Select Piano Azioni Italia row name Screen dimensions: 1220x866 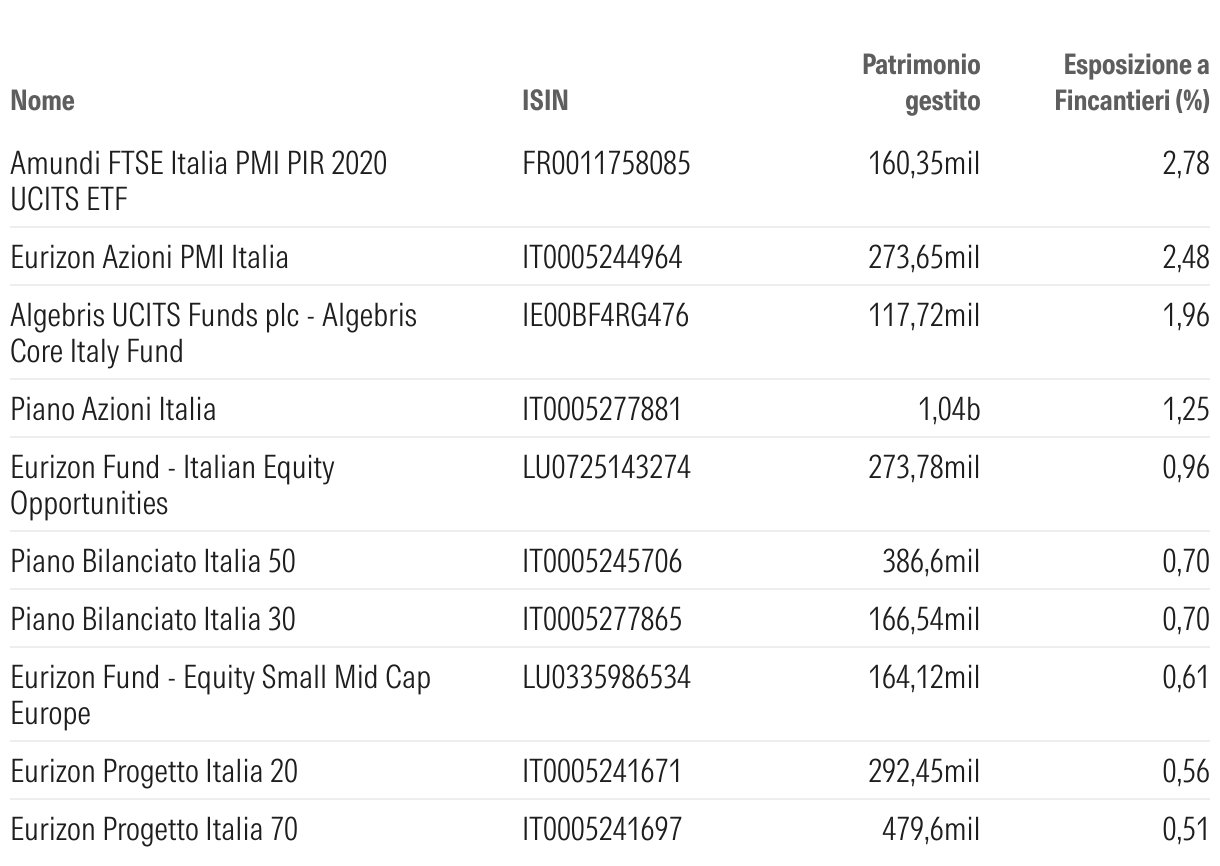[x=113, y=409]
